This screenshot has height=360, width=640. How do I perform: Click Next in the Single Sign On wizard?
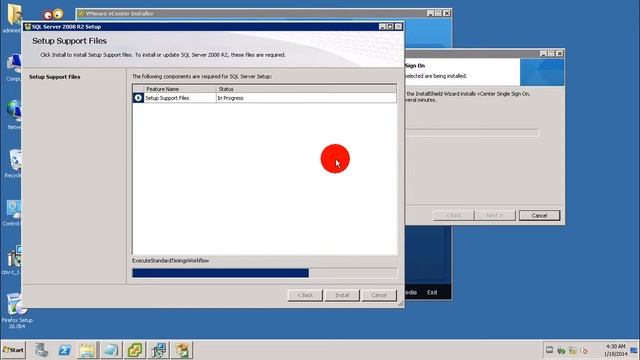(x=495, y=215)
